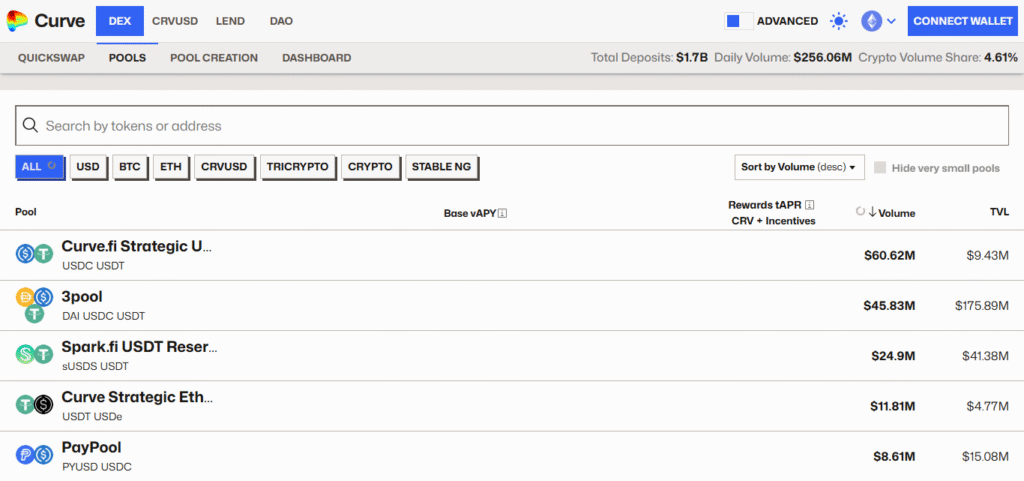Click the Volume column sort arrow

(x=872, y=213)
